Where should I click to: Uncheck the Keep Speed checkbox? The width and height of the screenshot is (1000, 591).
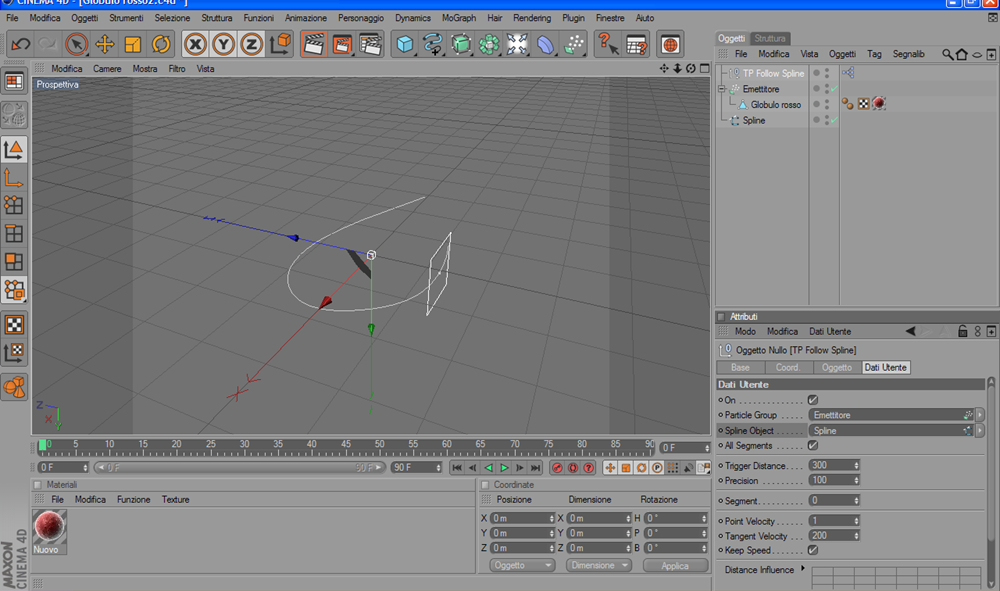pyautogui.click(x=812, y=550)
